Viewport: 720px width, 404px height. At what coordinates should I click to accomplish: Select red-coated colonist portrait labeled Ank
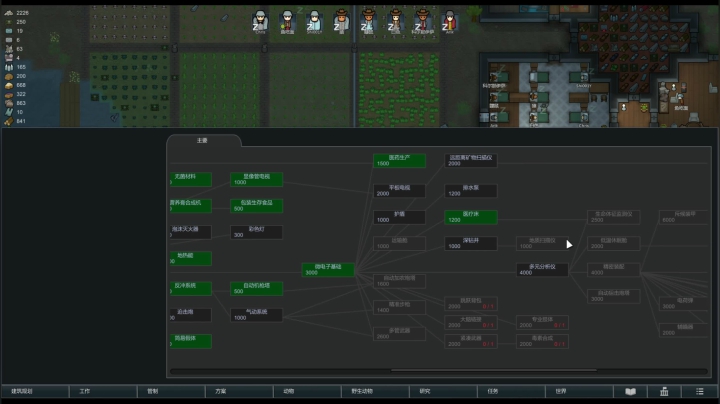pyautogui.click(x=450, y=22)
